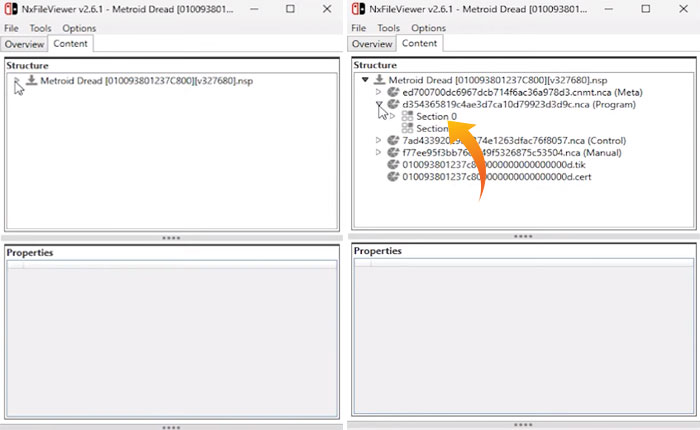
Task: Expand the Section 0 node
Action: pos(392,116)
